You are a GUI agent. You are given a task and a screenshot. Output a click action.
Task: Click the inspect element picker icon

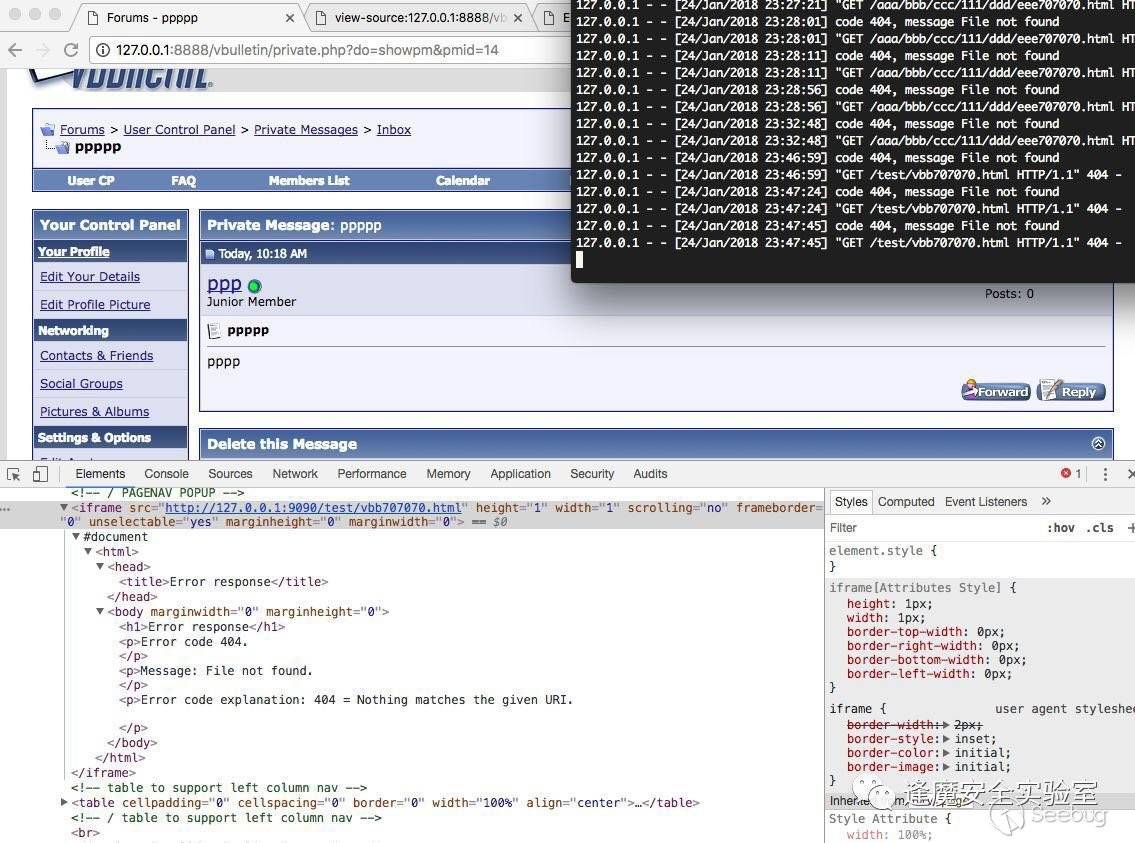click(14, 474)
